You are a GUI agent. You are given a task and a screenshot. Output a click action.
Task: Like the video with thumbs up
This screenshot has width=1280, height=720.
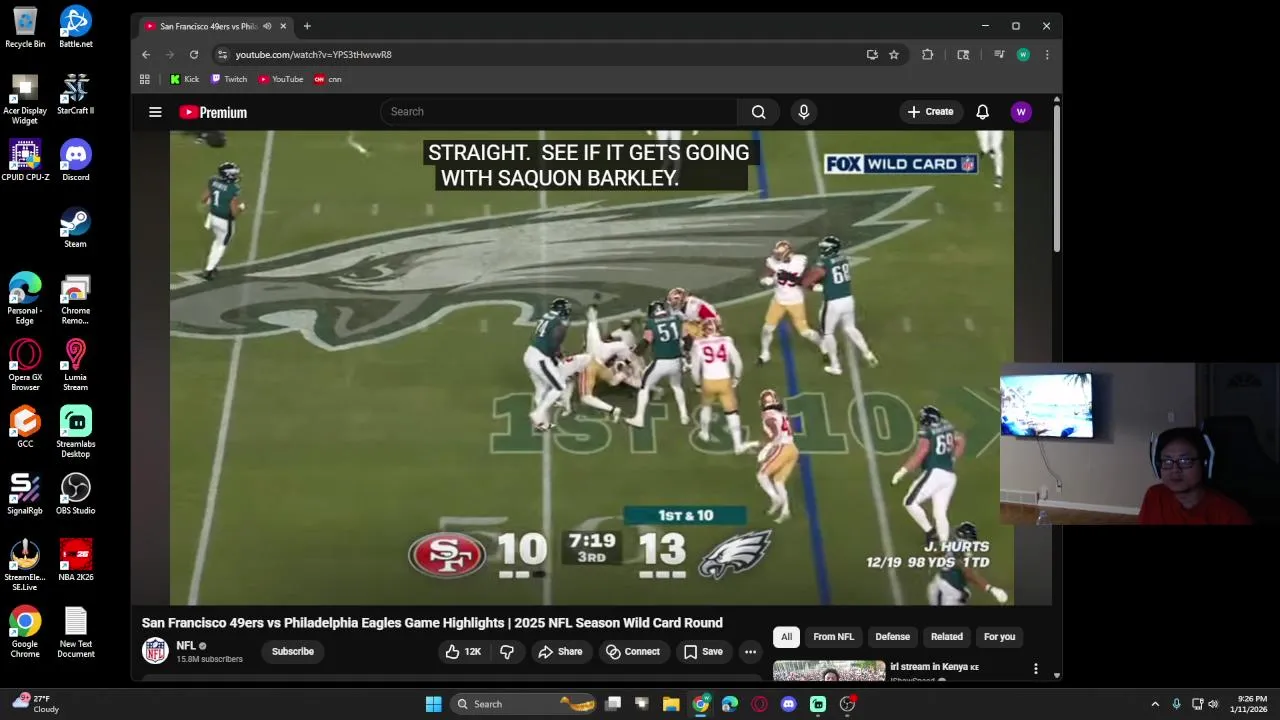pos(463,651)
